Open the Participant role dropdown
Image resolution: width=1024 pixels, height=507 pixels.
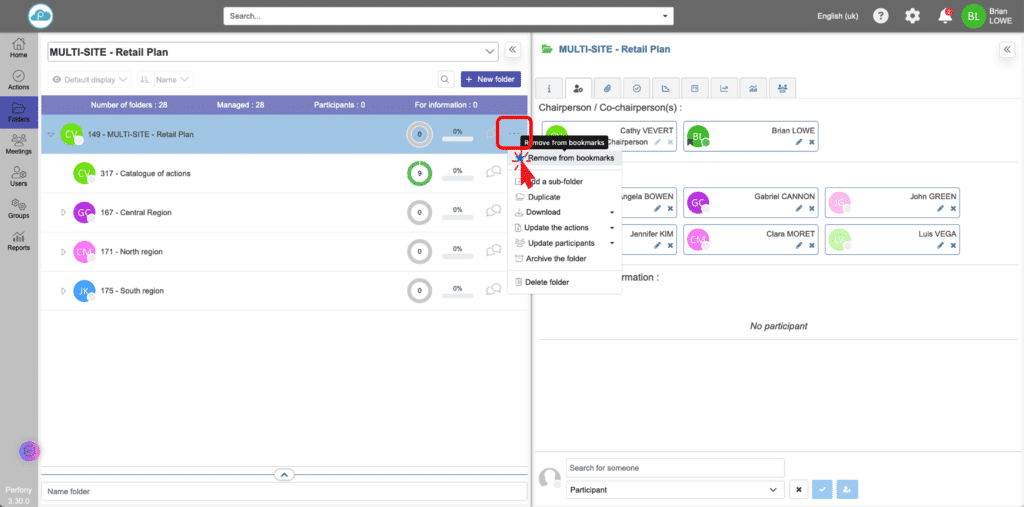[674, 490]
